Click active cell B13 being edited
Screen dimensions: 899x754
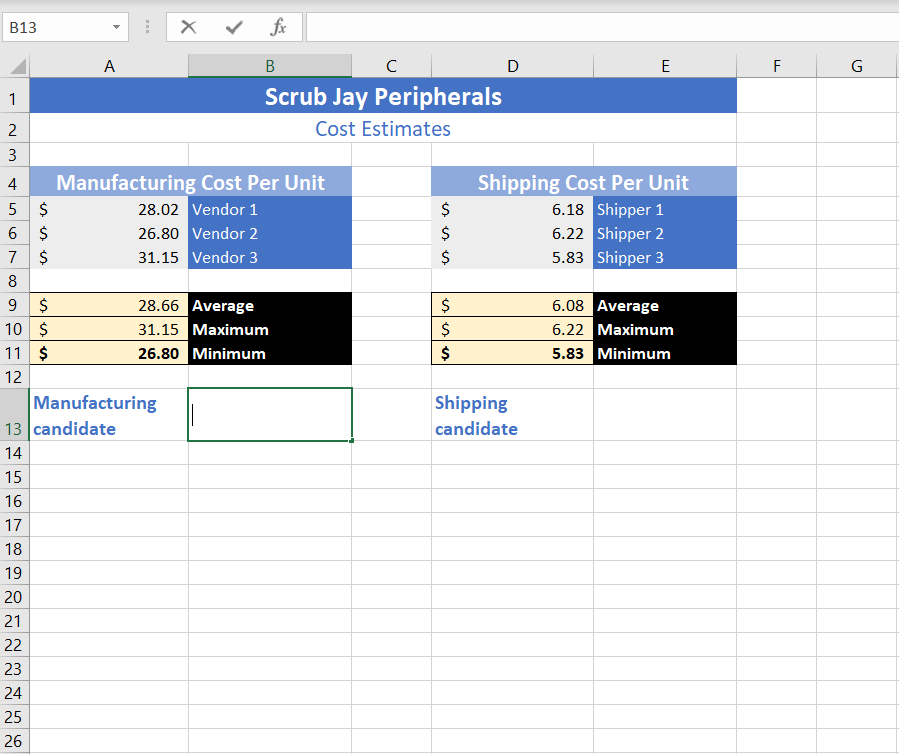coord(270,415)
